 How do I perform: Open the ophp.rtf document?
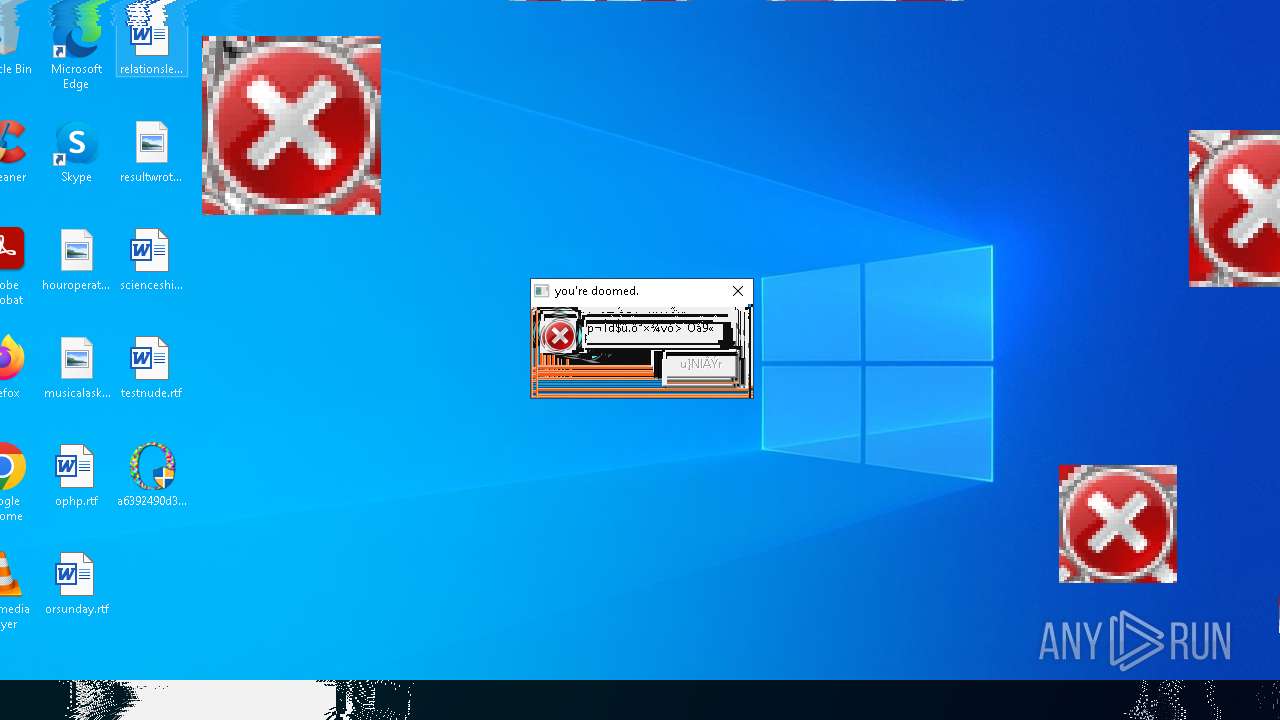tap(76, 476)
